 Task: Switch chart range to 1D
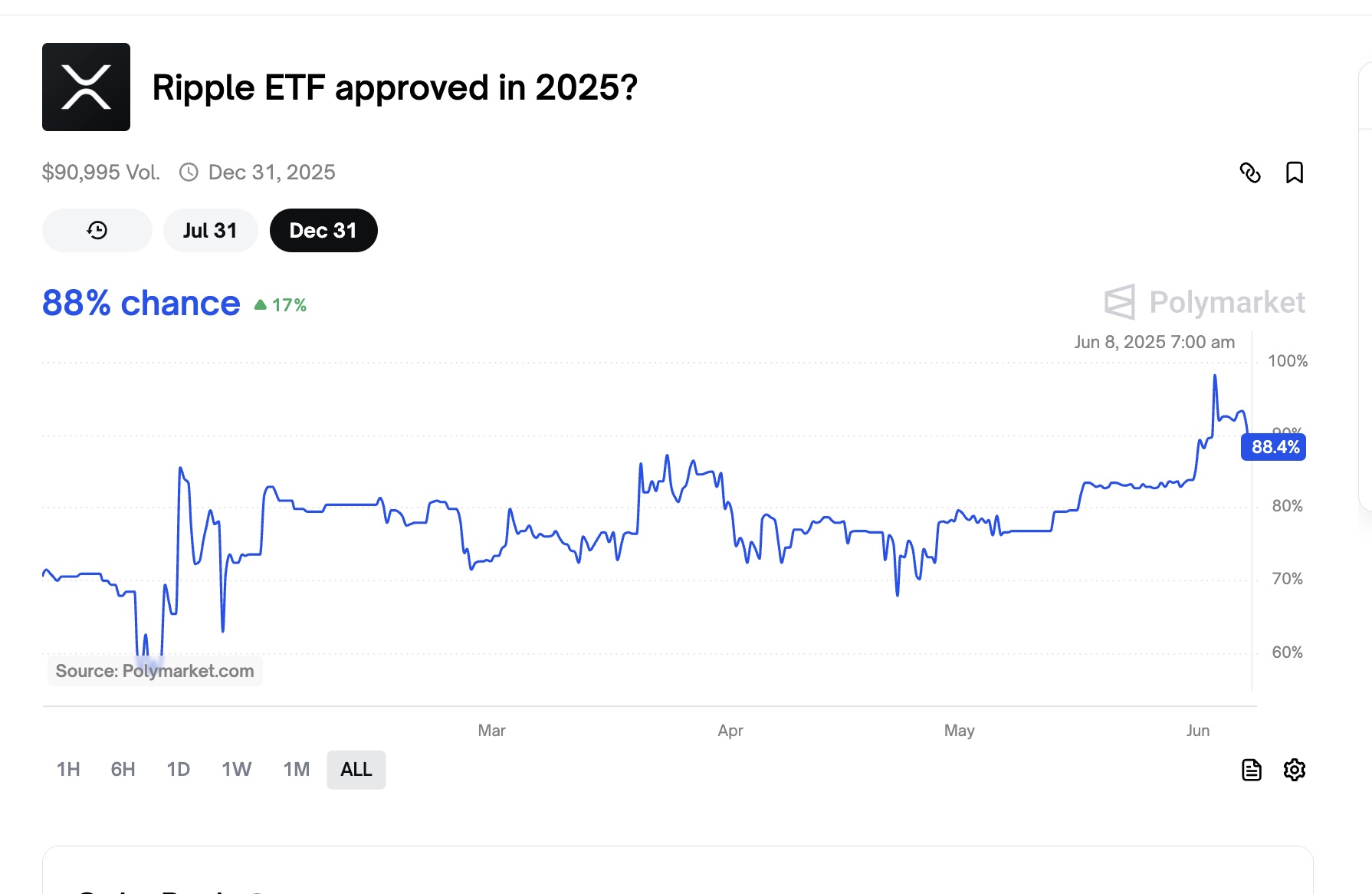click(178, 769)
